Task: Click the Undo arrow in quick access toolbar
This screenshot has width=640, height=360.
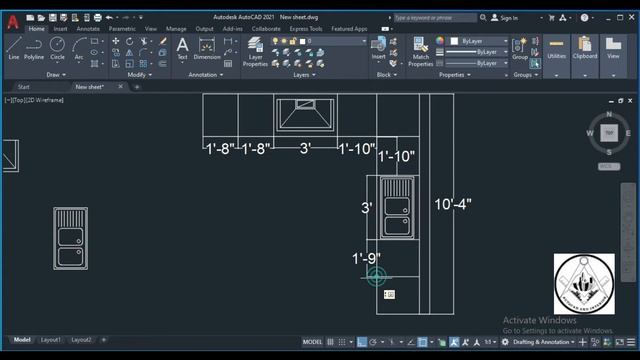Action: coord(109,18)
